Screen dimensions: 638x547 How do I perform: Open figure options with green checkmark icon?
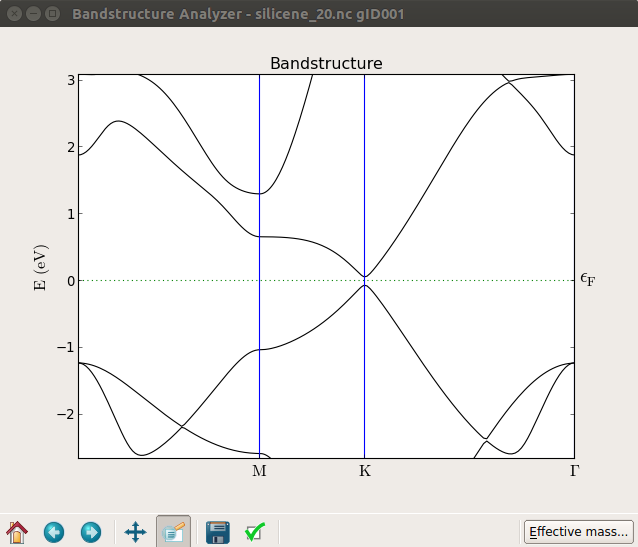pyautogui.click(x=255, y=532)
